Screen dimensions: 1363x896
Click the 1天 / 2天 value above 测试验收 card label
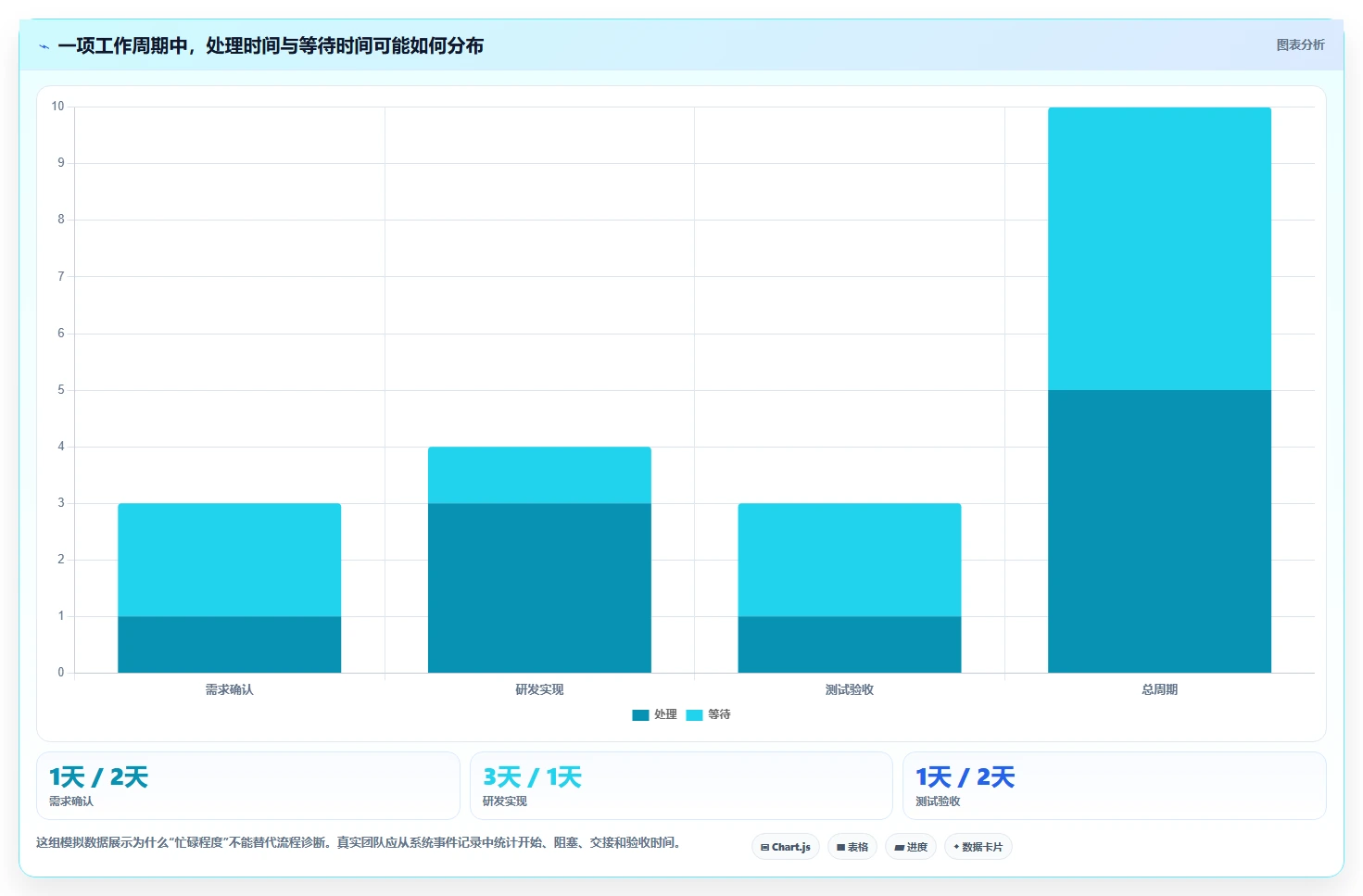[x=965, y=777]
